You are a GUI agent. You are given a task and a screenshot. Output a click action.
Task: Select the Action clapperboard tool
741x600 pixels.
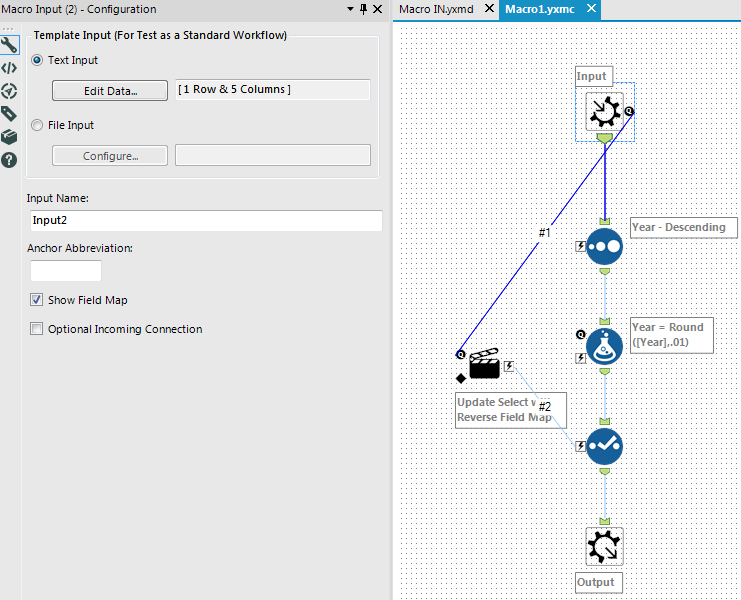coord(484,364)
